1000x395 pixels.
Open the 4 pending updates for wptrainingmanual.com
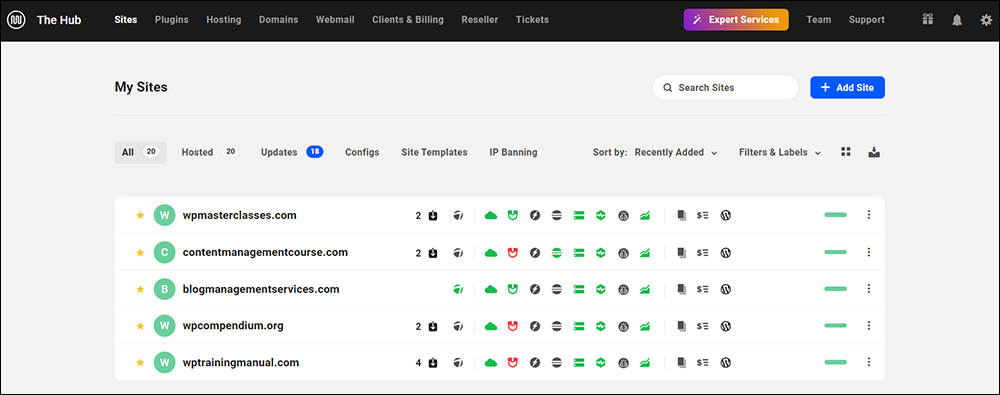427,362
